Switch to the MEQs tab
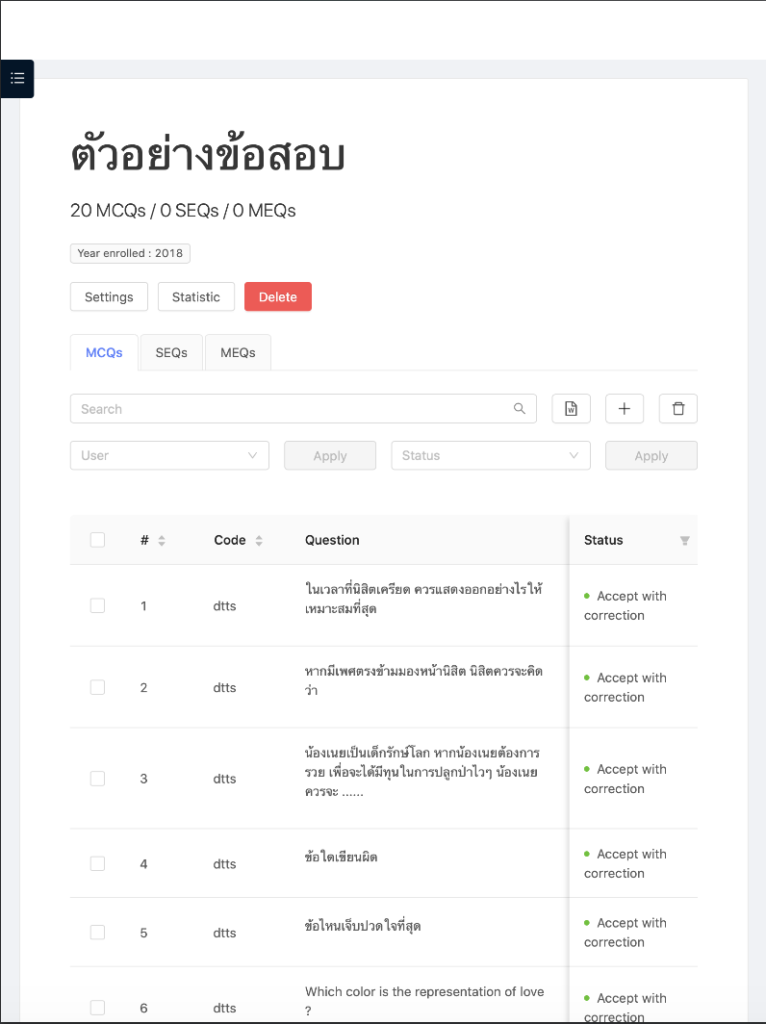Image resolution: width=766 pixels, height=1024 pixels. click(238, 353)
